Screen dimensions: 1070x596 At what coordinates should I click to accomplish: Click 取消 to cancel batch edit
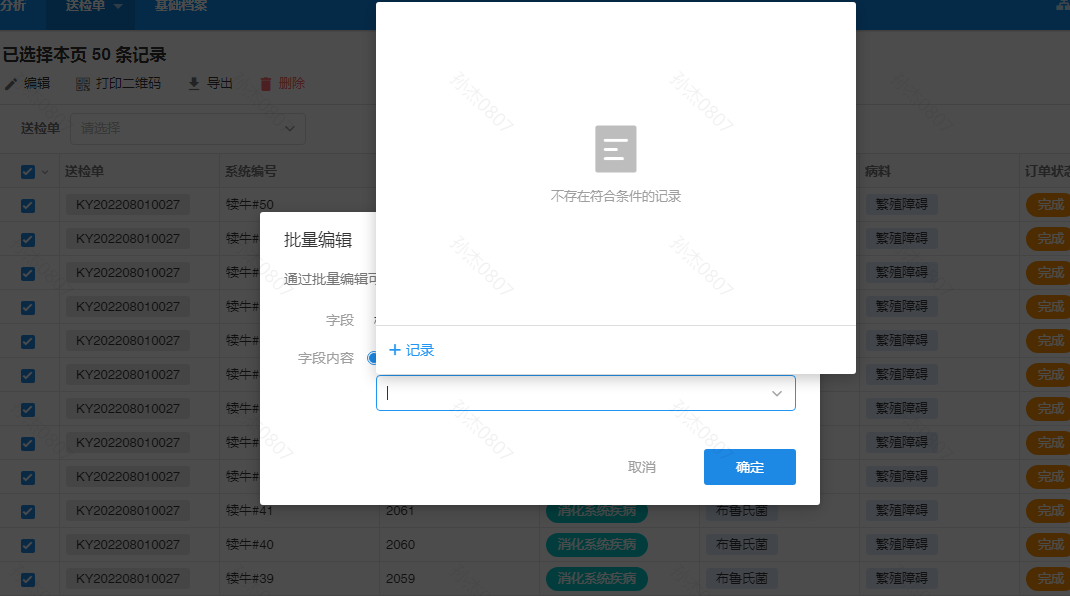[641, 467]
